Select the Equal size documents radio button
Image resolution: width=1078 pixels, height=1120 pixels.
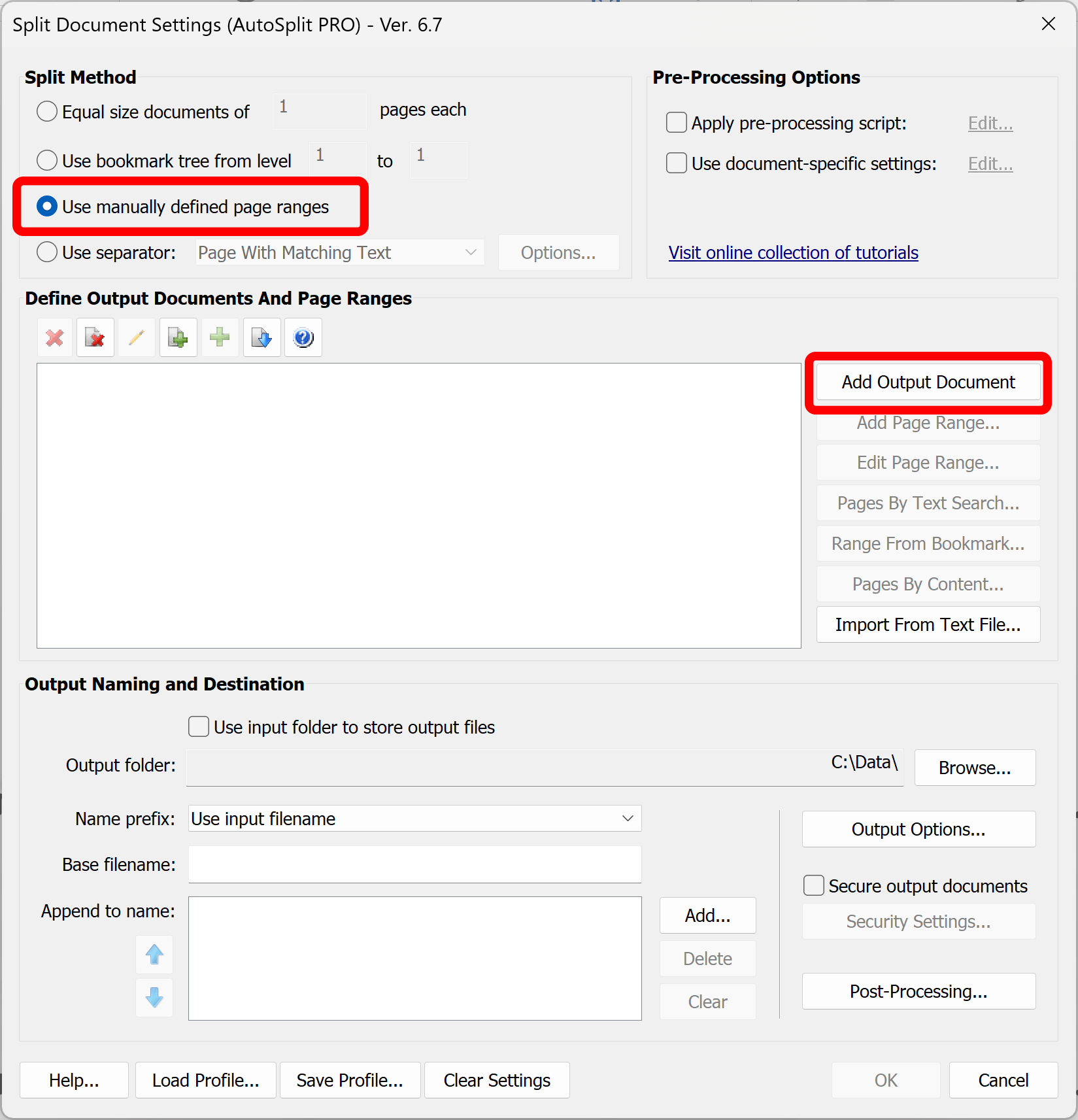[46, 111]
